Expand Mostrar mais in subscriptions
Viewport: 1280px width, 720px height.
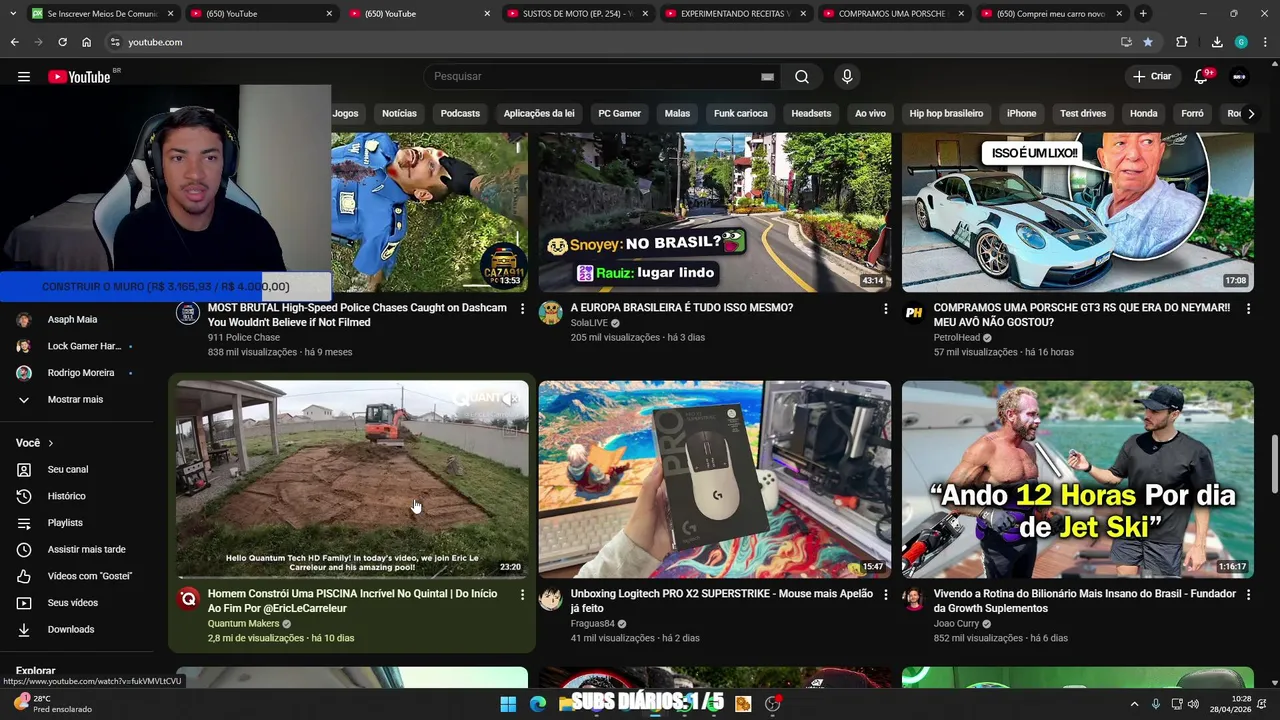click(75, 400)
